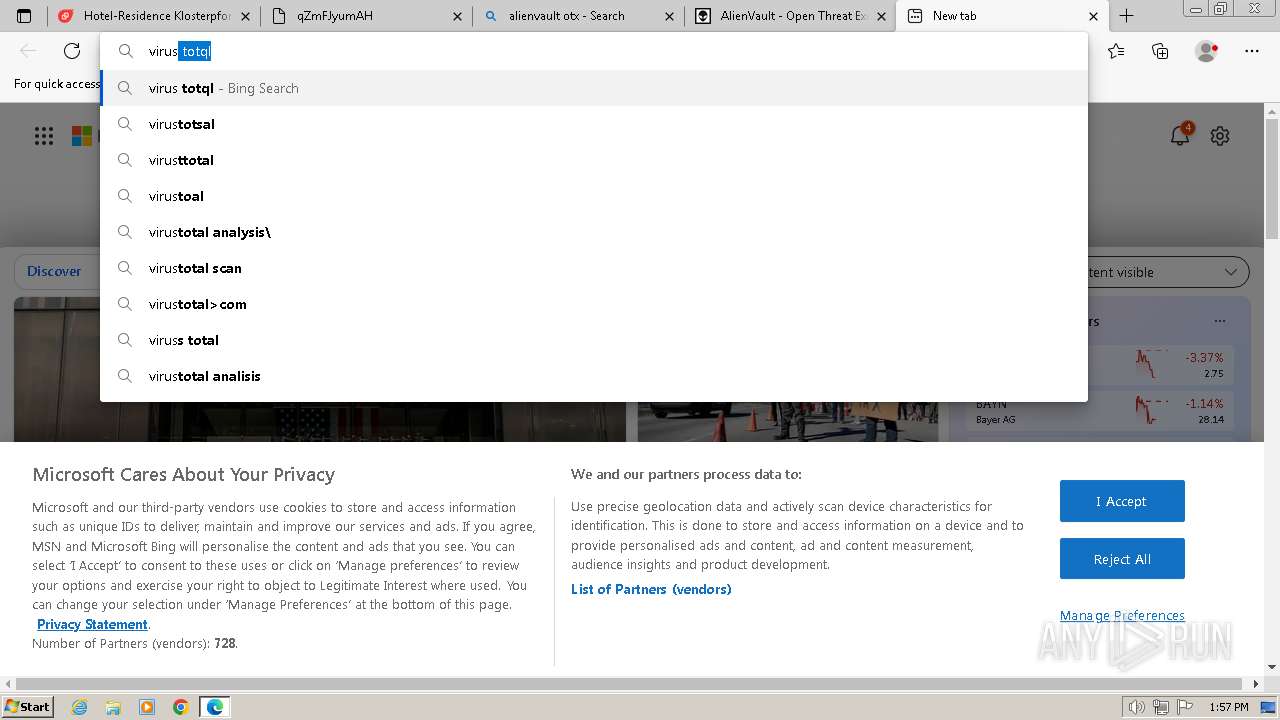Click the taskbar clock 1:57 PM
Image resolution: width=1280 pixels, height=720 pixels.
point(1228,707)
